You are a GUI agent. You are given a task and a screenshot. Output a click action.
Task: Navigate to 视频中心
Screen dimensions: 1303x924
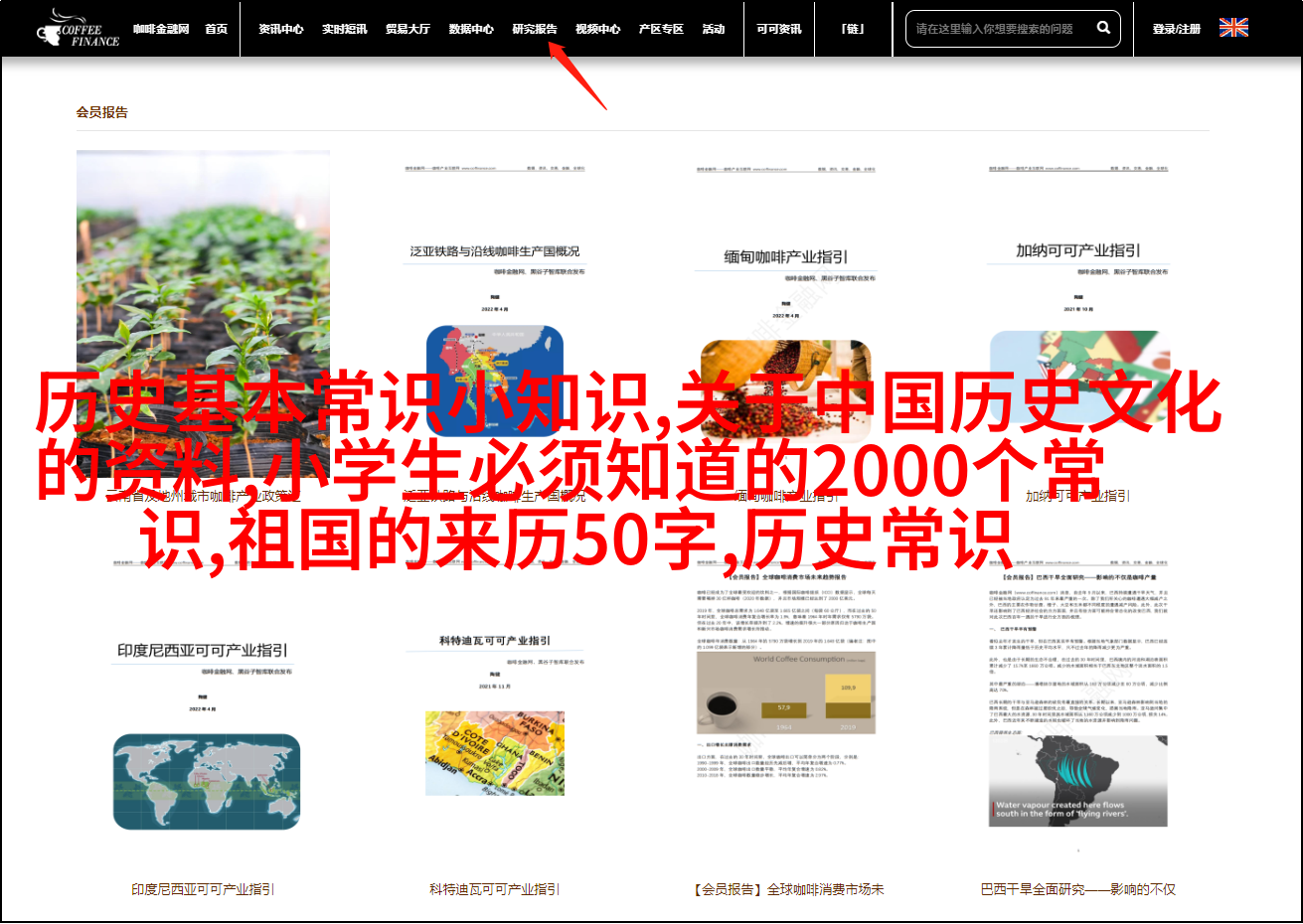597,29
